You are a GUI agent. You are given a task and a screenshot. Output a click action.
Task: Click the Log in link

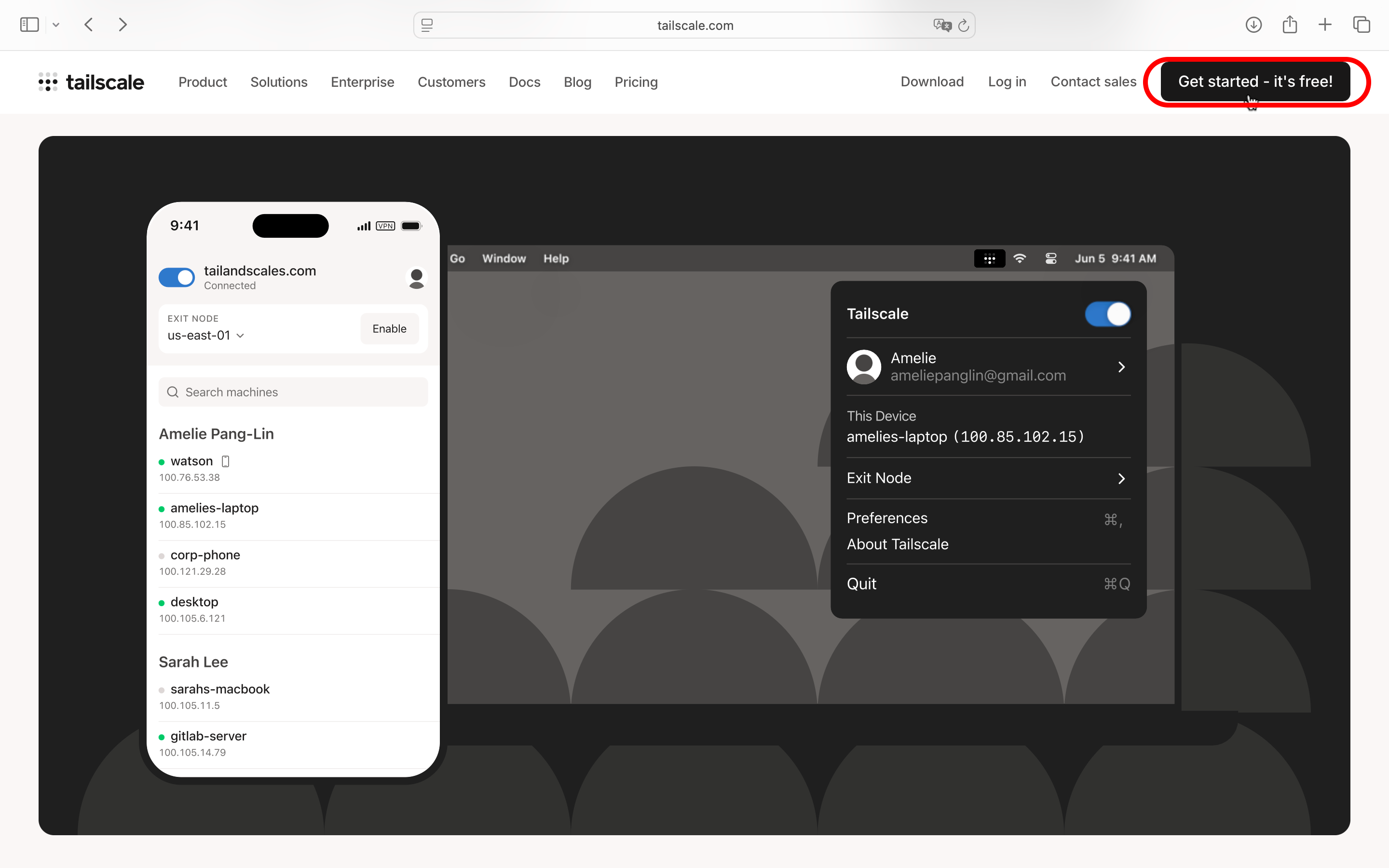click(1007, 81)
